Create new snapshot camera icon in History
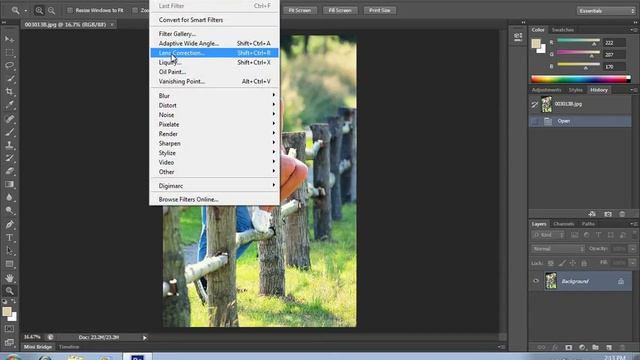This screenshot has width=640, height=360. (x=608, y=214)
